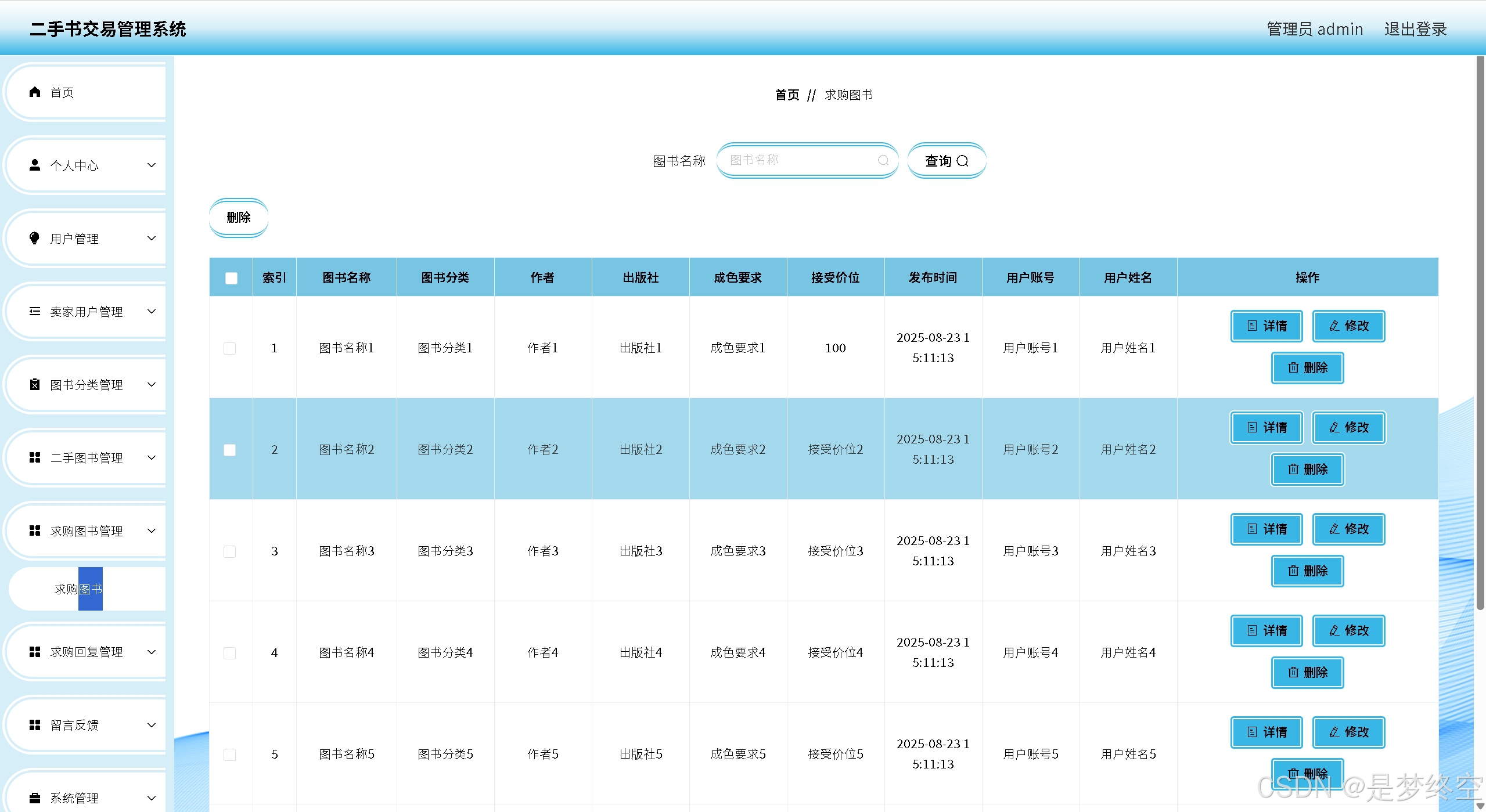This screenshot has height=812, width=1486.
Task: Check the checkbox for row 1
Action: 230,348
